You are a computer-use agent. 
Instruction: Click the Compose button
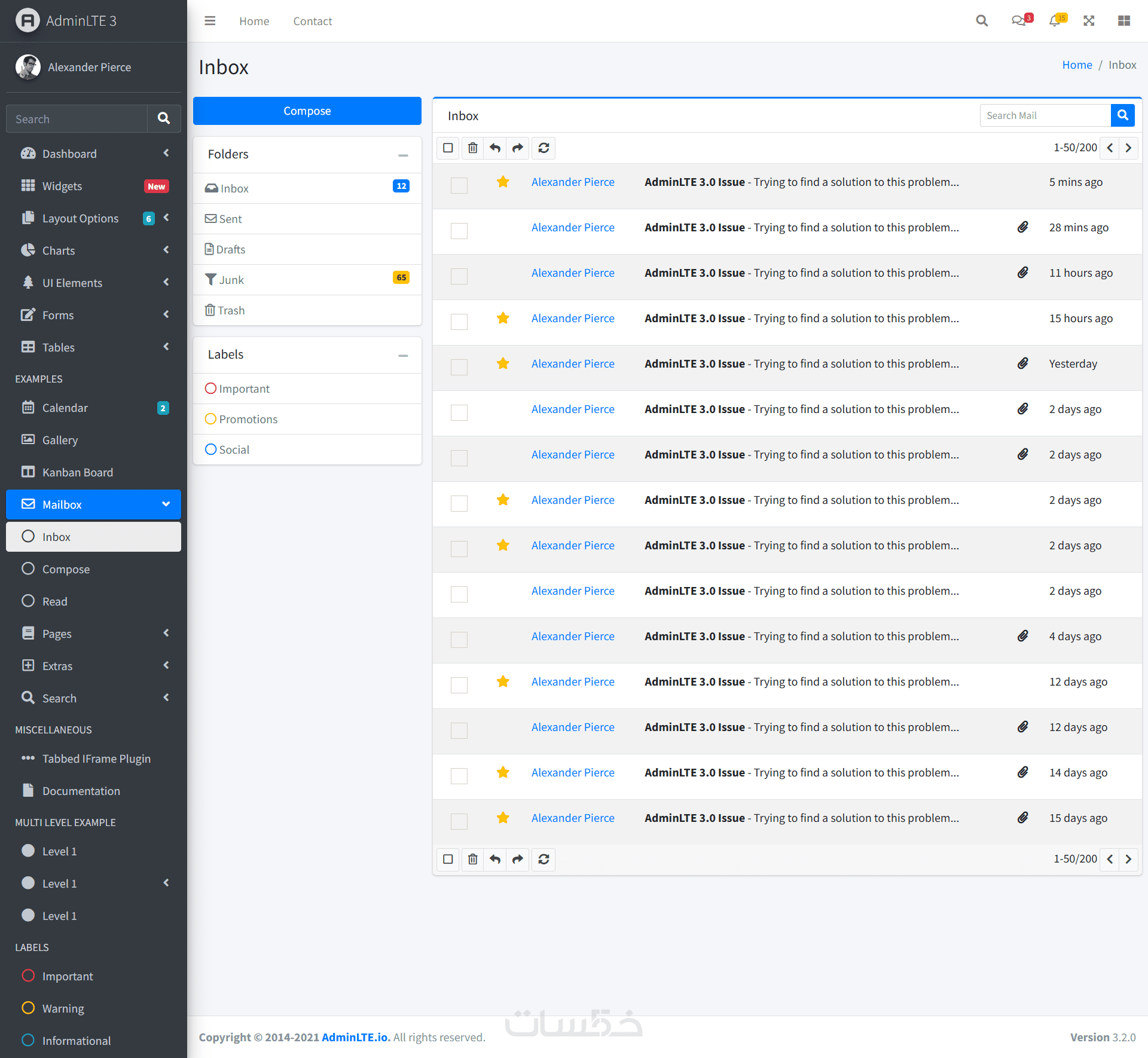click(307, 111)
